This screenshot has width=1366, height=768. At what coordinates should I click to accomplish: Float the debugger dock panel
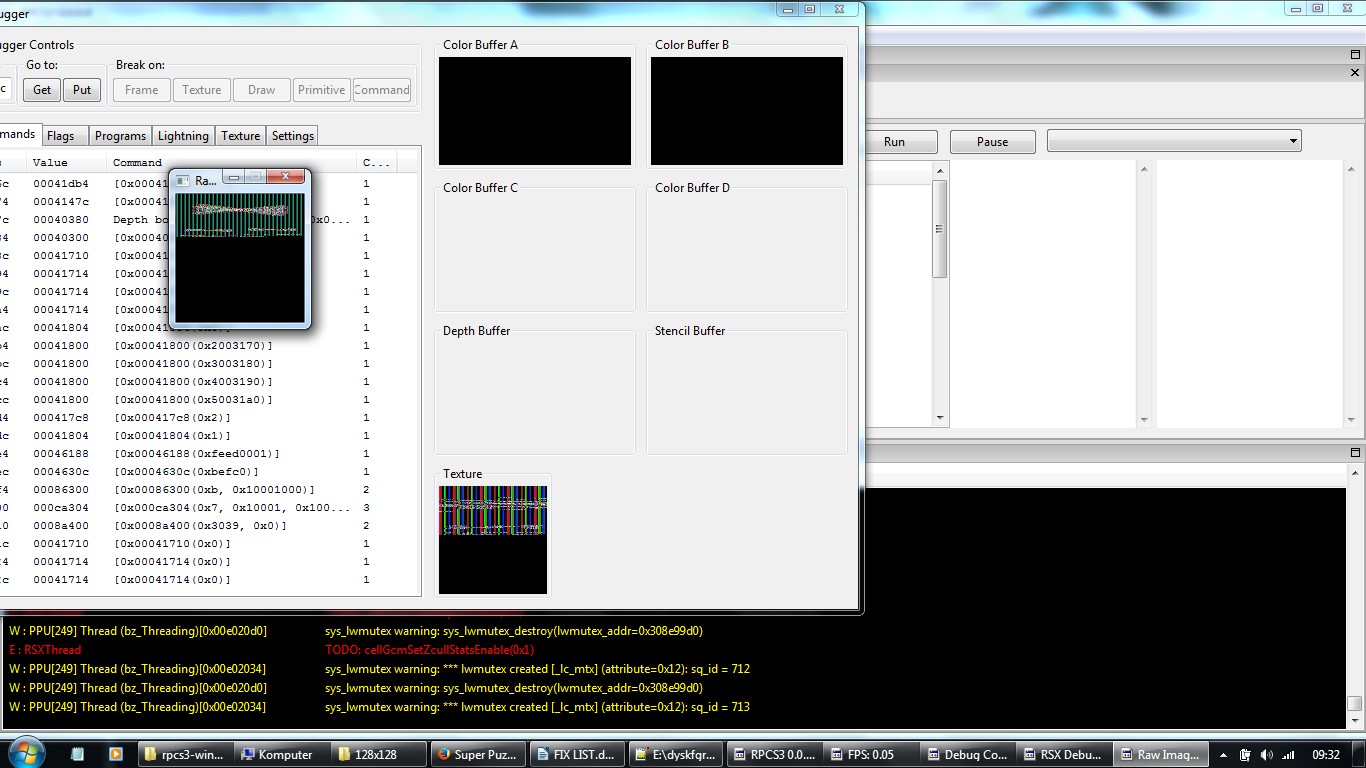(x=1355, y=55)
